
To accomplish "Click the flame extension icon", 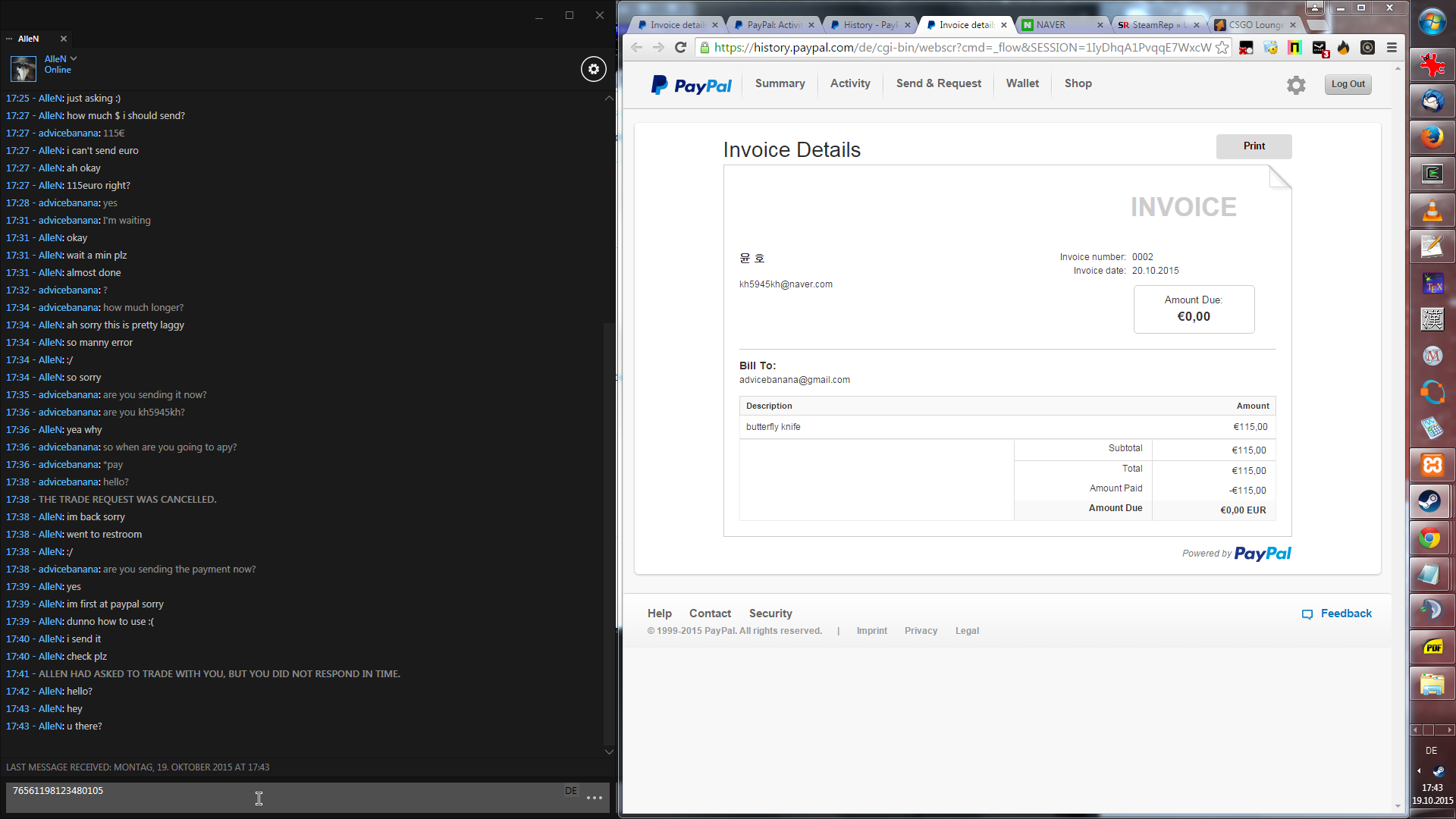I will [x=1343, y=48].
